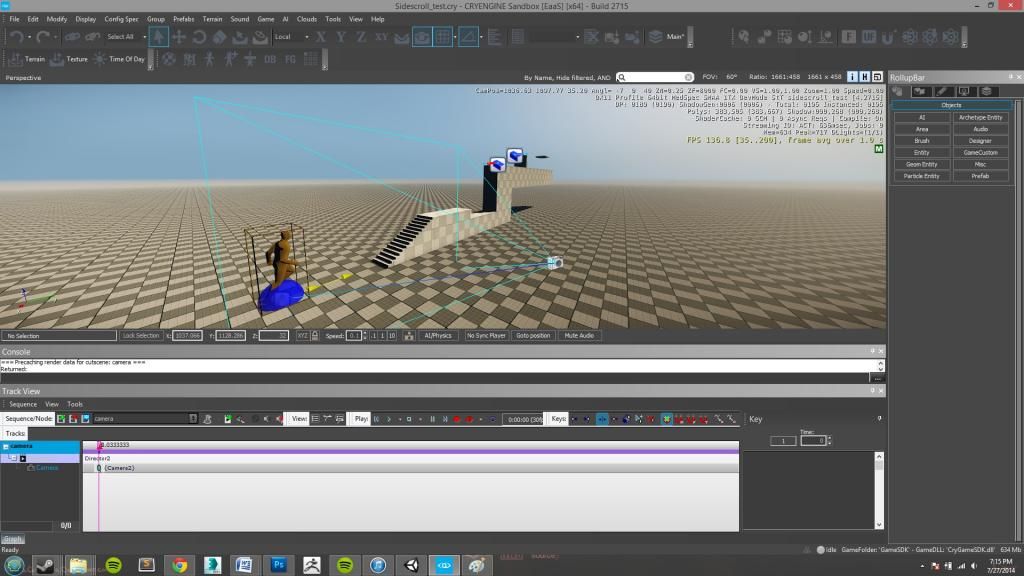Click the Goto position button

[x=533, y=336]
